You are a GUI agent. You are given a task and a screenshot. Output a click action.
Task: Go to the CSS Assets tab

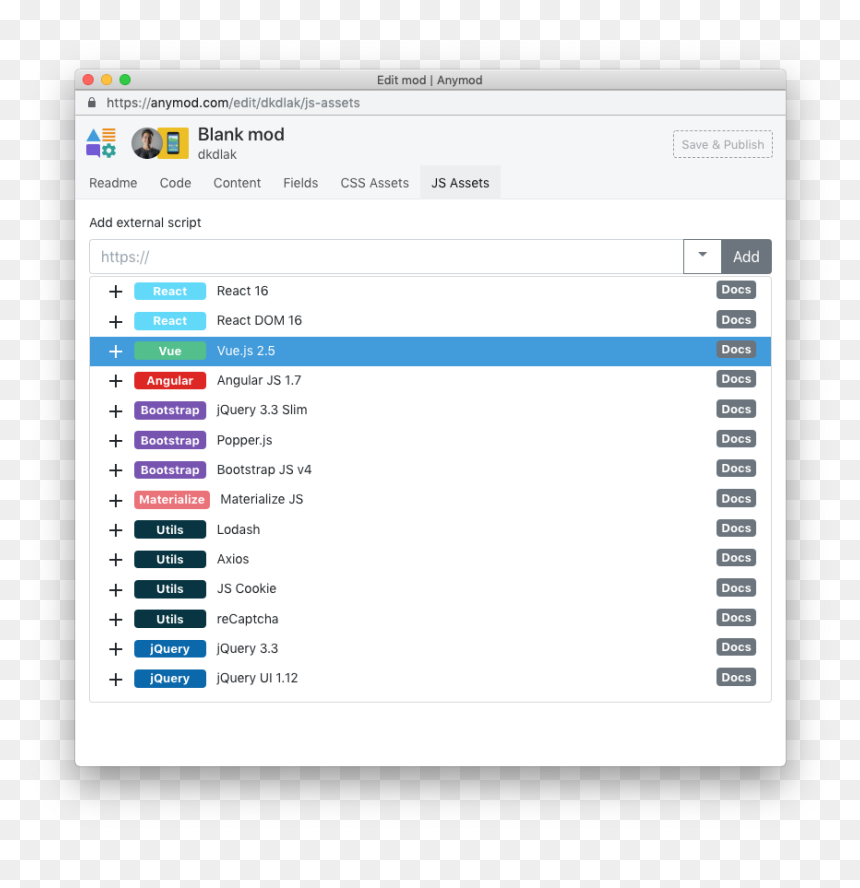374,183
